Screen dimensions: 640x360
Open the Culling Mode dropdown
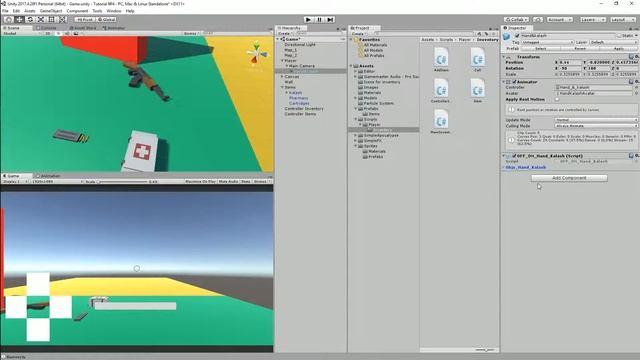[596, 126]
